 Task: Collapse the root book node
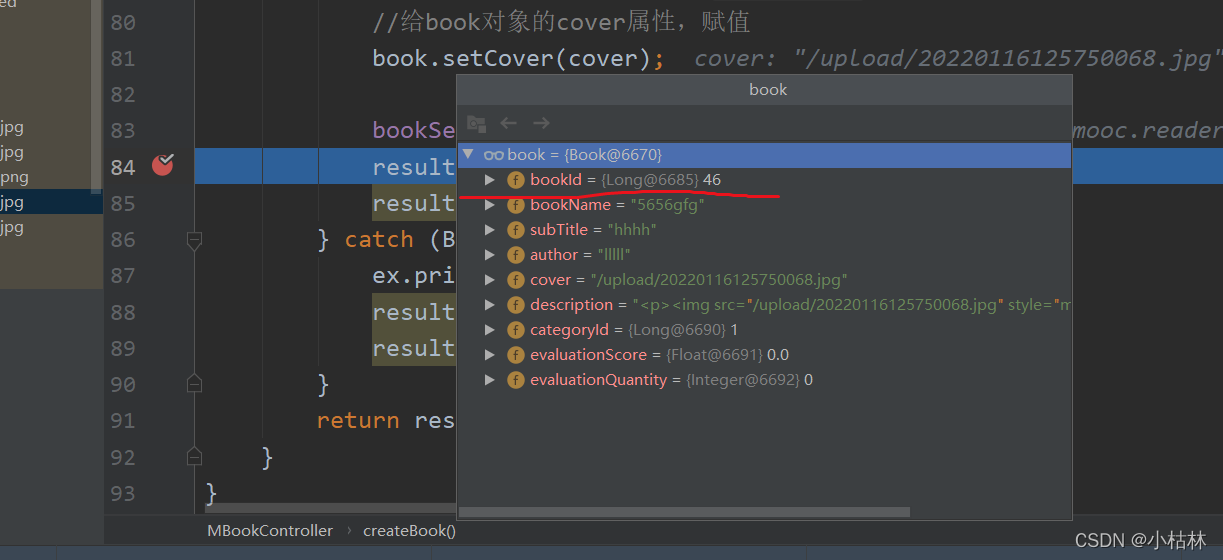468,154
